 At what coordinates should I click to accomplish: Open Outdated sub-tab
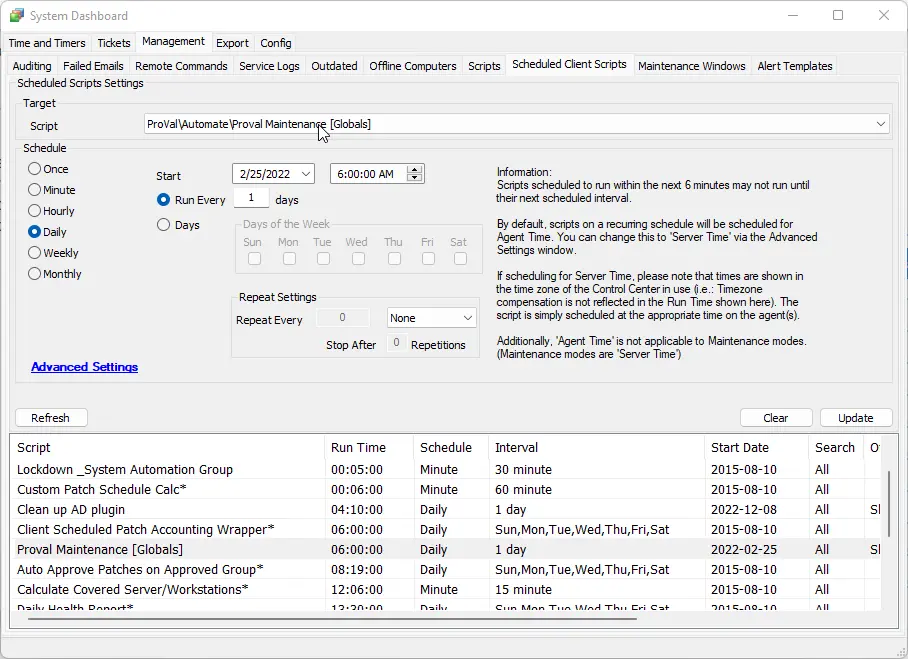coord(334,66)
